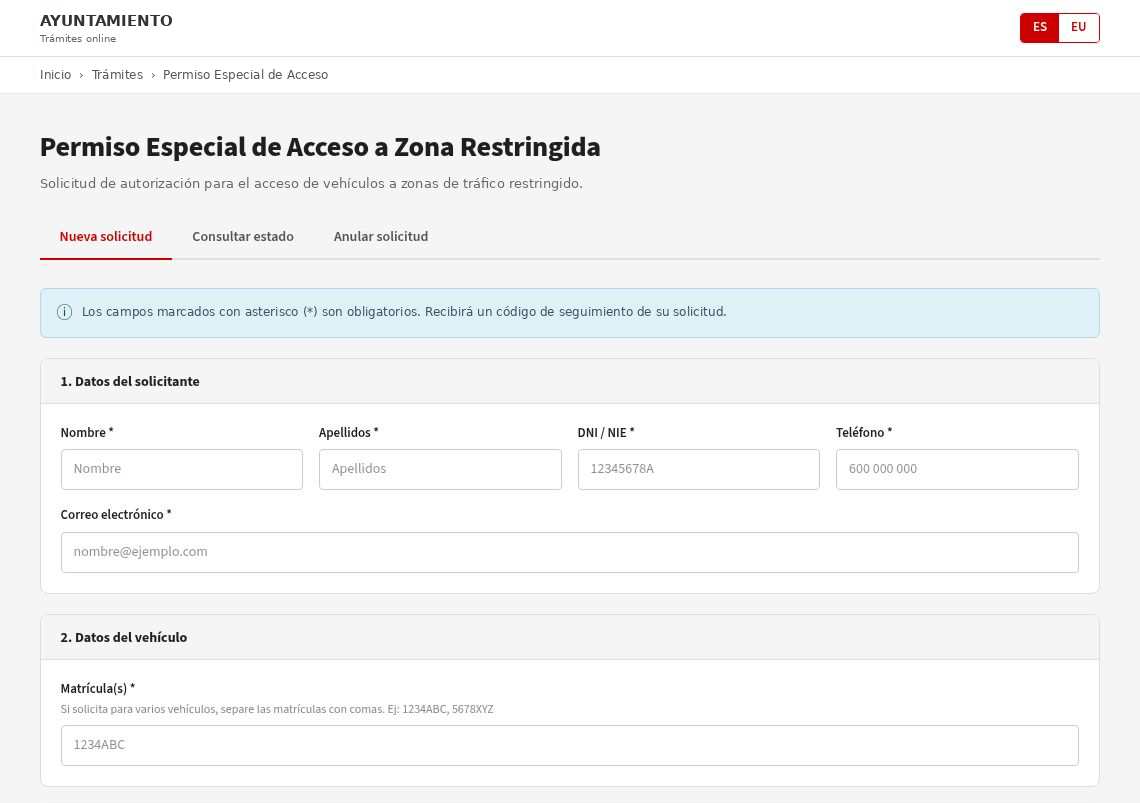Click the matrículas hint text 'Si solicita para varios vehículos'
Viewport: 1140px width, 803px height.
[277, 709]
